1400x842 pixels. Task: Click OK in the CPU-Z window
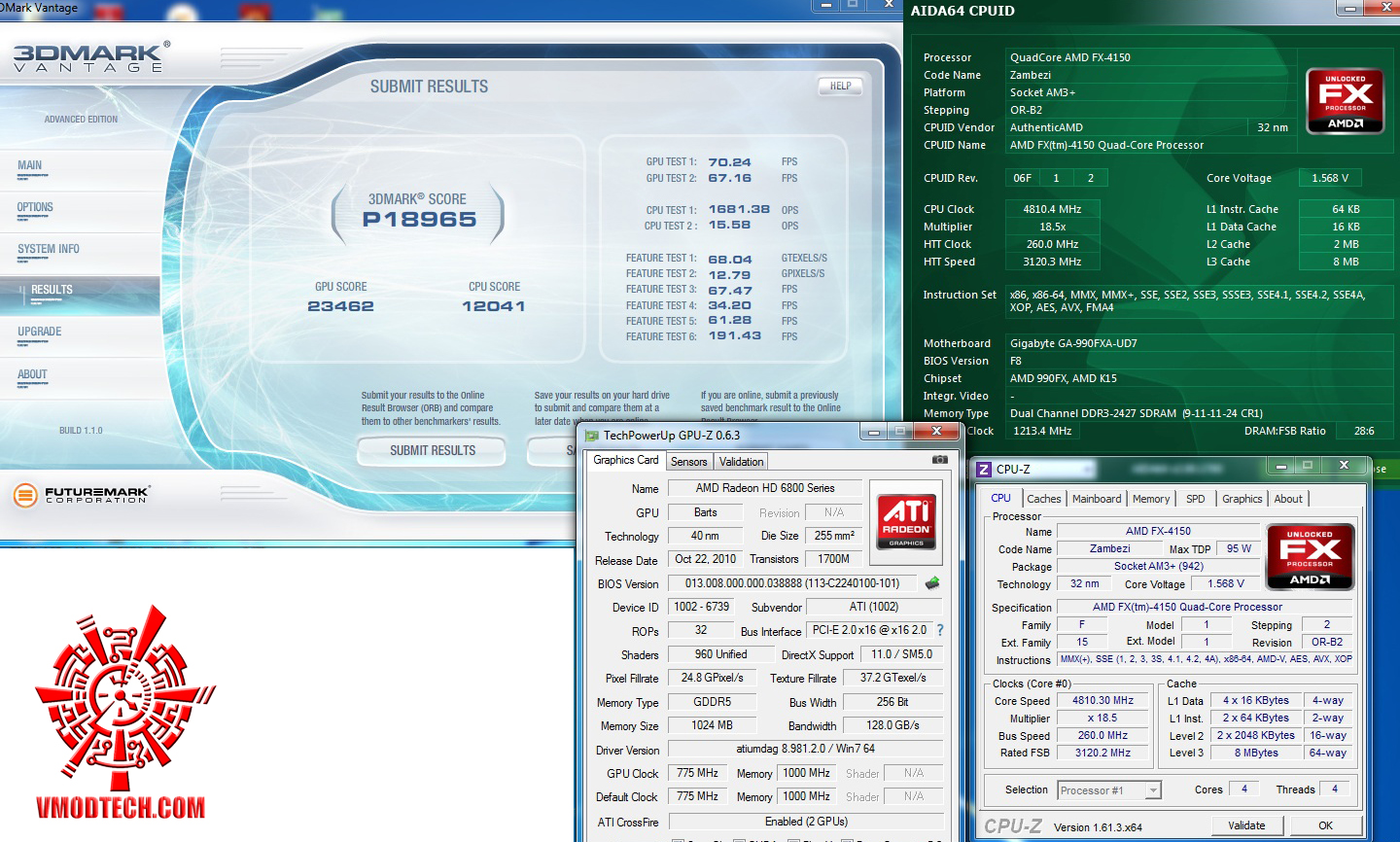click(1326, 825)
